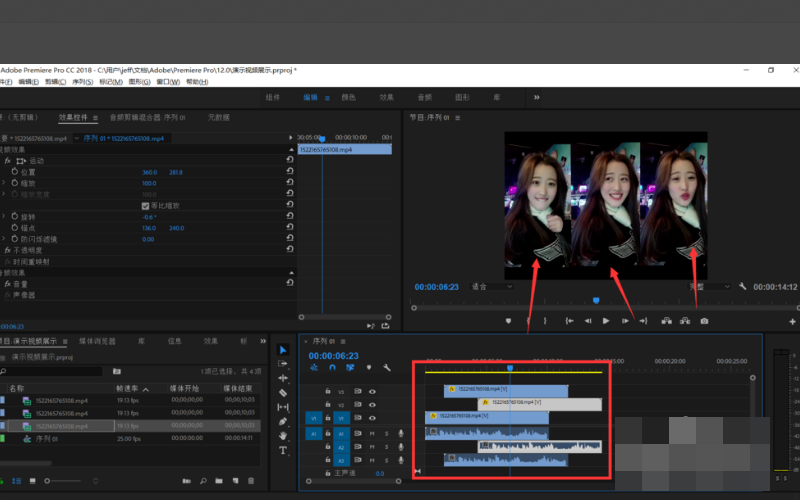Solo audio track A2
The height and width of the screenshot is (500, 800).
[x=386, y=447]
